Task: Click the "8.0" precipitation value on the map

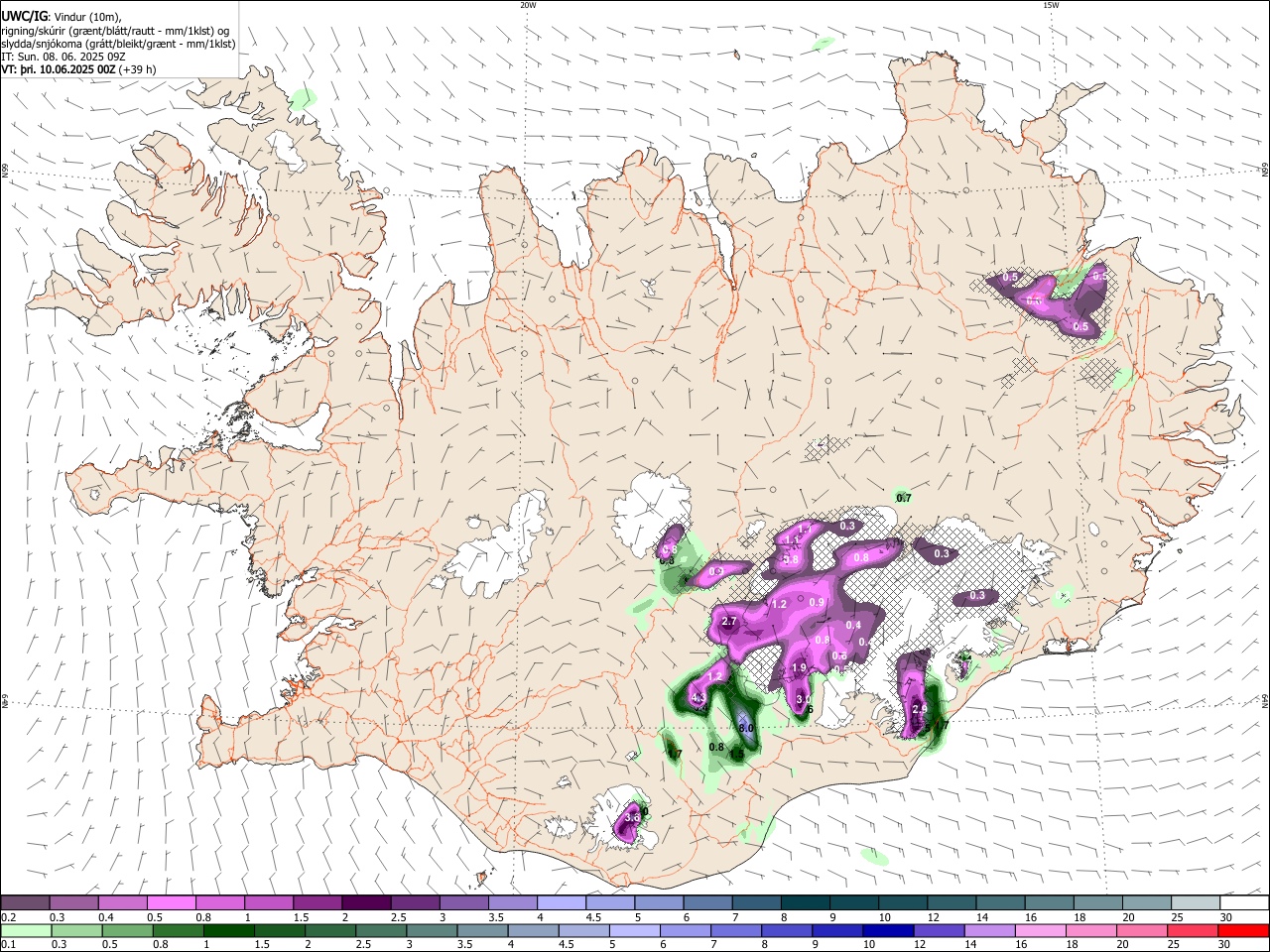Action: tap(746, 728)
